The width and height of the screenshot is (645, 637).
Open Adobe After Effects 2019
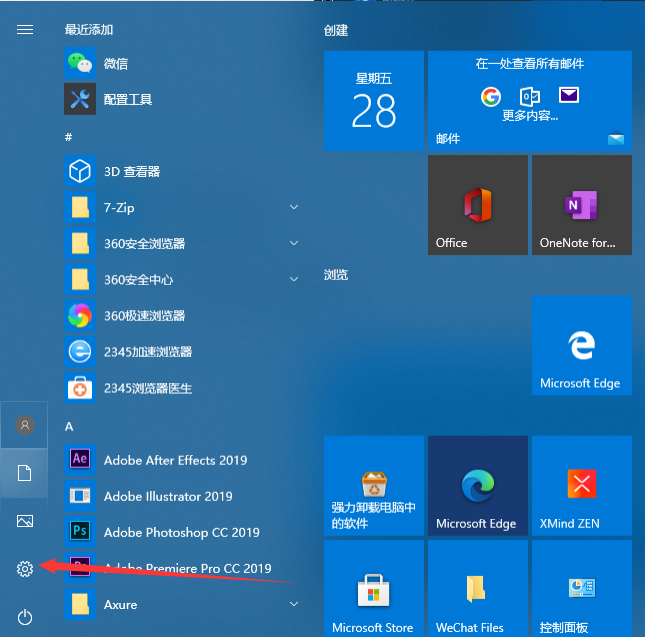tap(175, 460)
